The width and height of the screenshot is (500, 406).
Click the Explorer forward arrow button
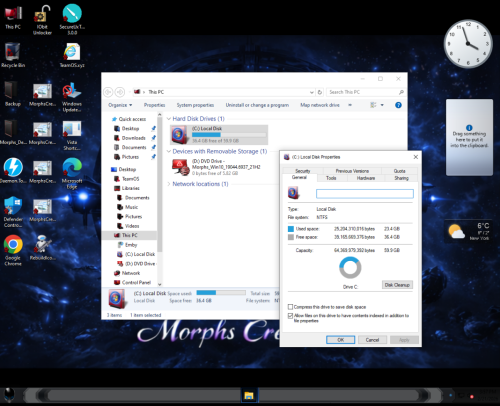pyautogui.click(x=120, y=92)
